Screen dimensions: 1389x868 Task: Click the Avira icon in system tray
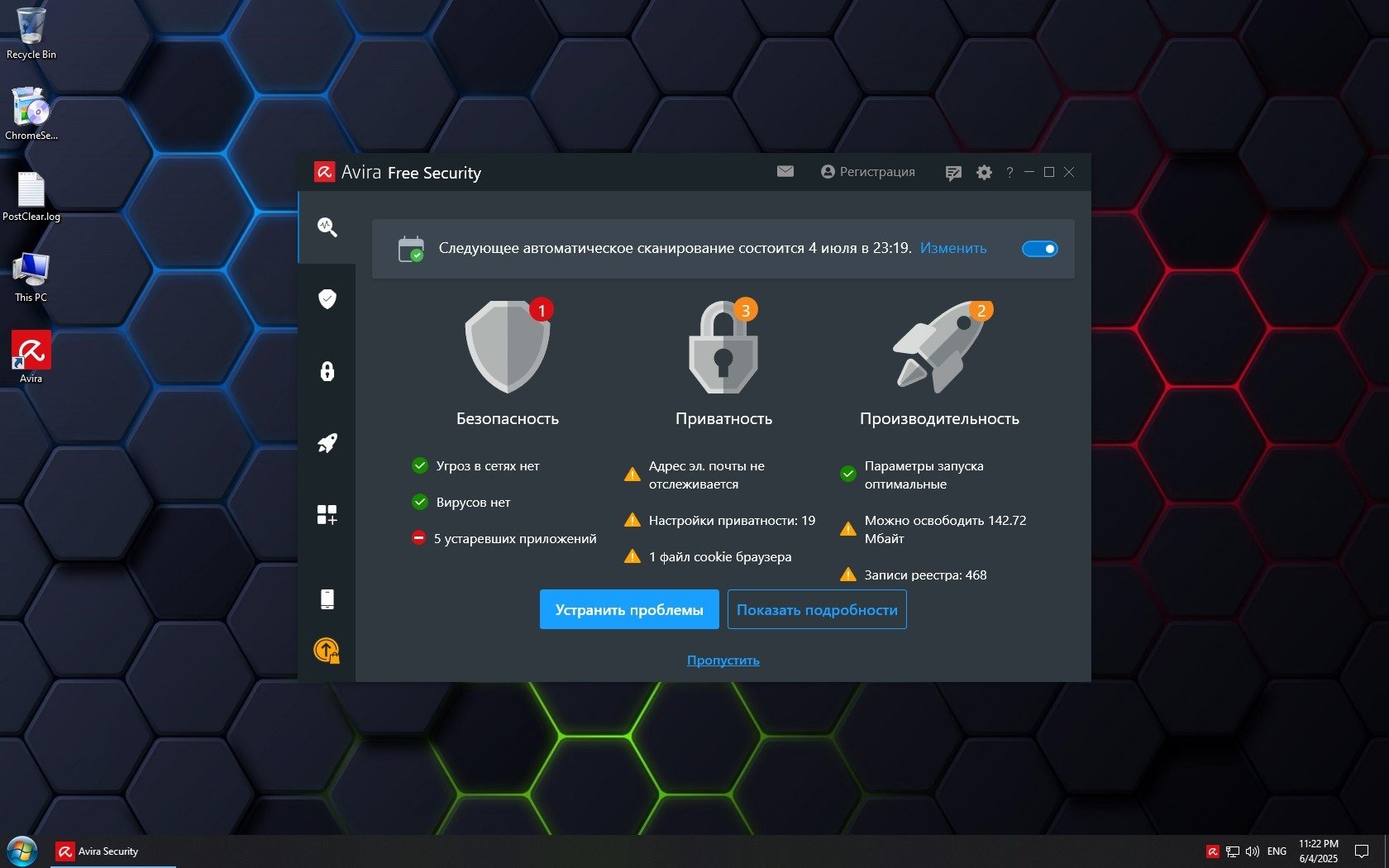coord(1213,851)
